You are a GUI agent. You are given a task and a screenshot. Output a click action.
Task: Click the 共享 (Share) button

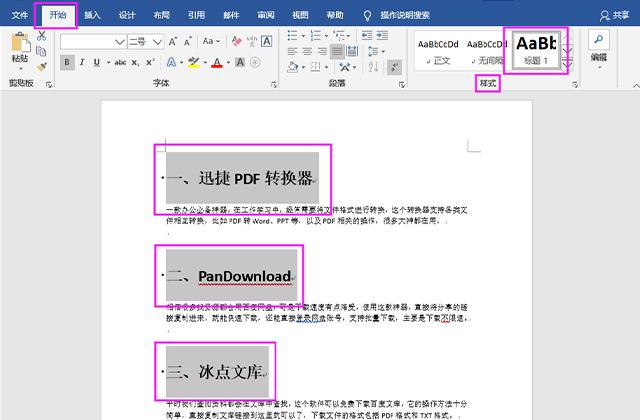tap(612, 16)
